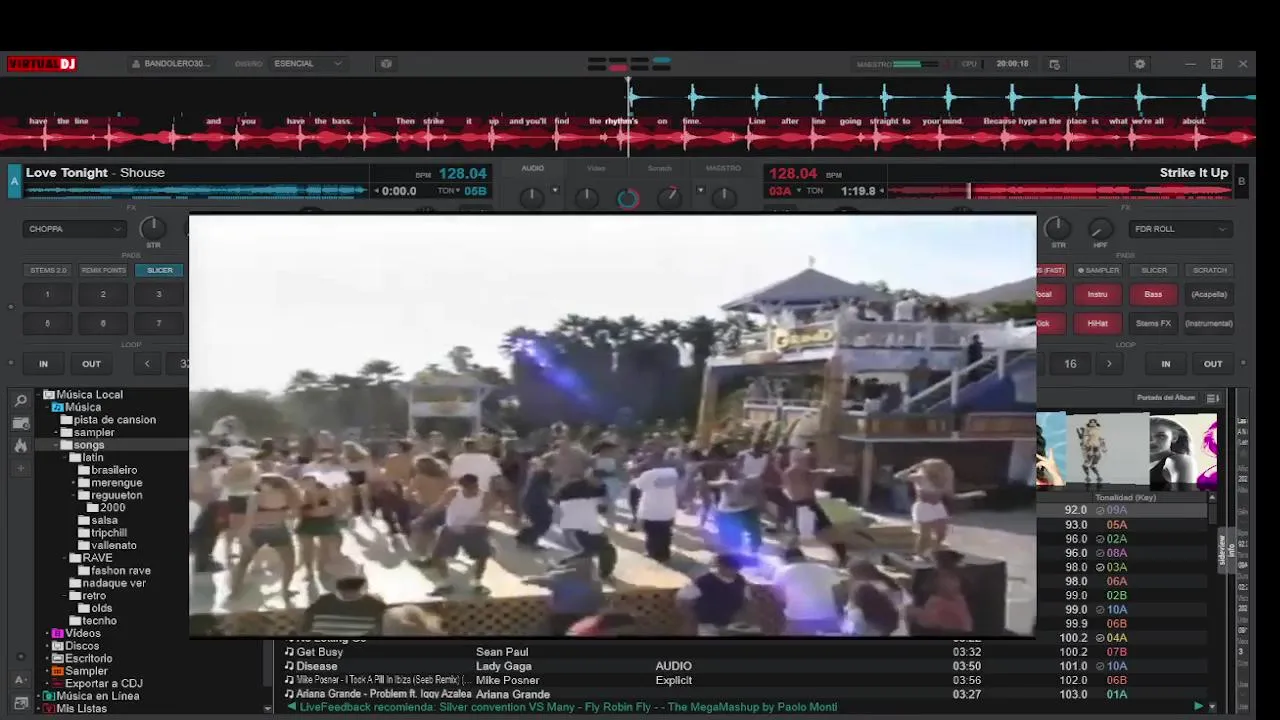The image size is (1280, 720).
Task: Set loop OUT on right deck
Action: 1213,364
